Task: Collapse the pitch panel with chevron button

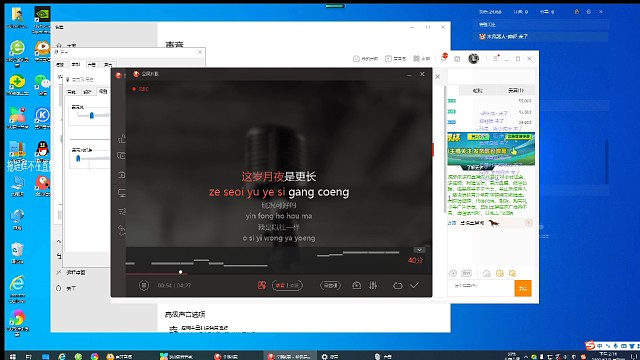Action: [419, 250]
